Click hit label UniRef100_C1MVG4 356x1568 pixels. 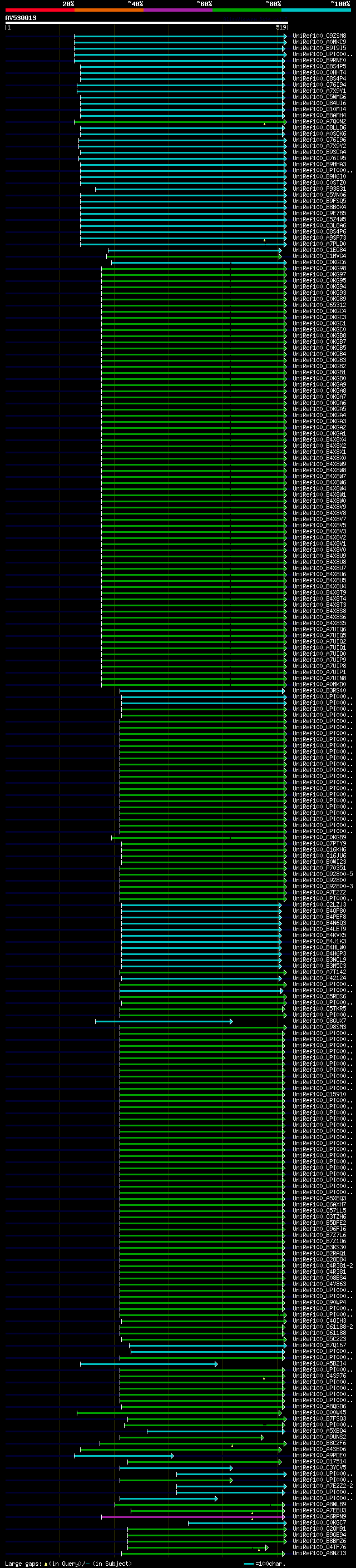point(319,256)
